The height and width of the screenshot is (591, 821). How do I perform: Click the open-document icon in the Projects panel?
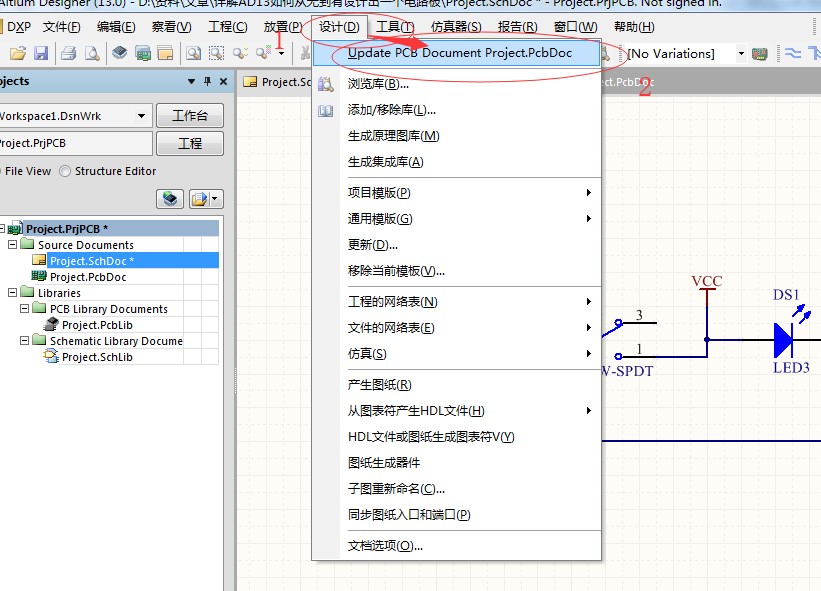(x=199, y=198)
